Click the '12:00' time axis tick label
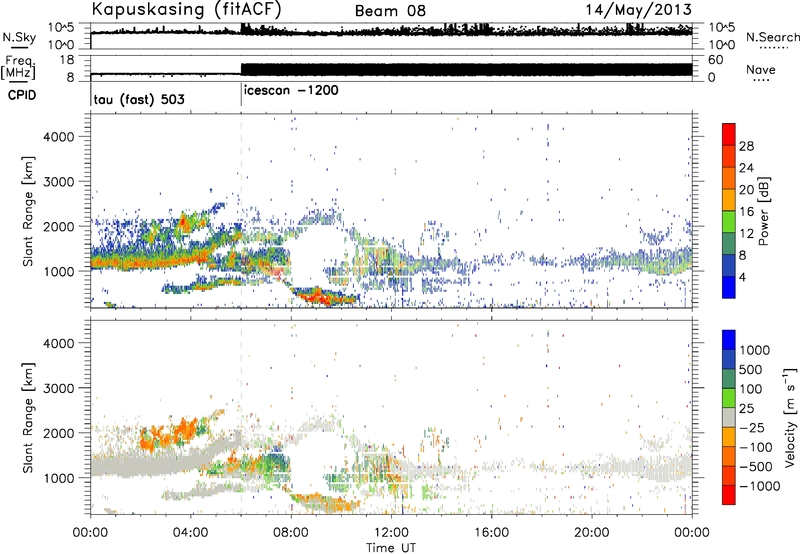This screenshot has height=554, width=800. (x=391, y=533)
